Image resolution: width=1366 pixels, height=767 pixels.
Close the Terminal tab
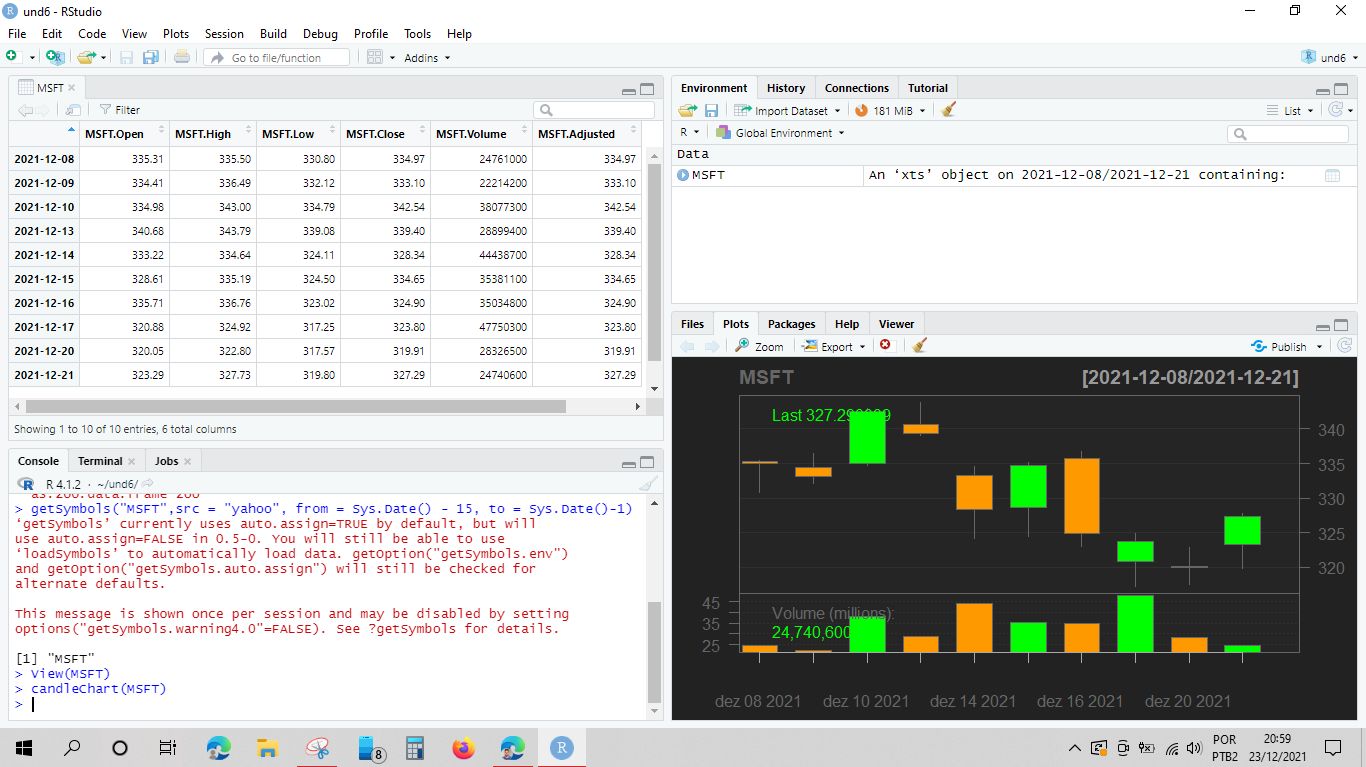pyautogui.click(x=131, y=461)
